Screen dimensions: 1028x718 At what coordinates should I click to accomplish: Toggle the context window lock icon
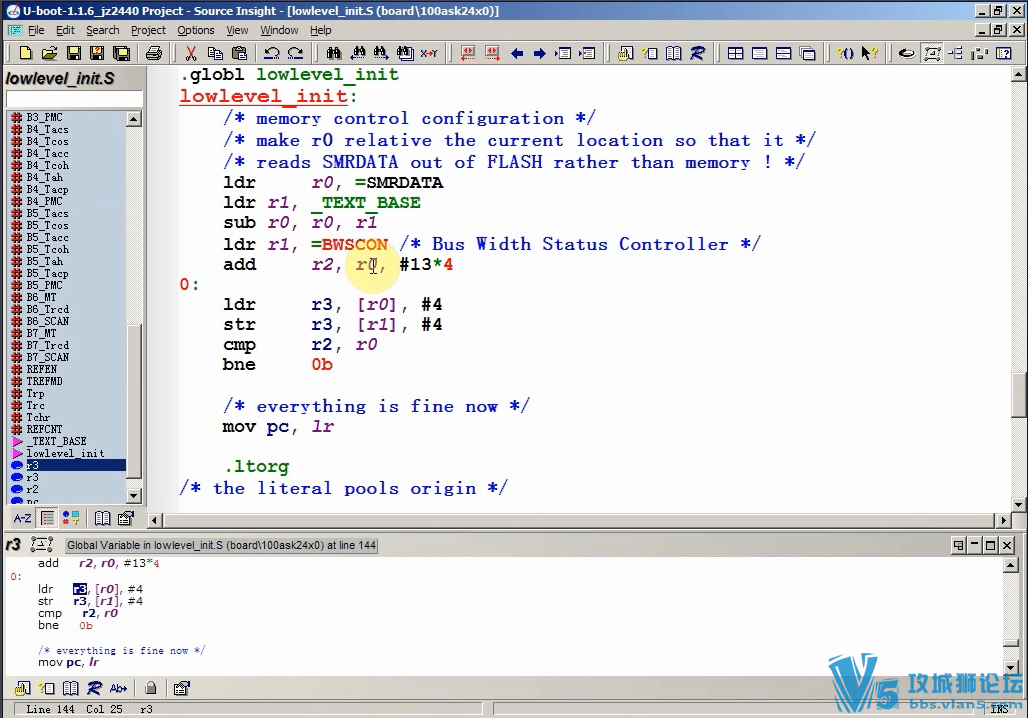point(151,688)
